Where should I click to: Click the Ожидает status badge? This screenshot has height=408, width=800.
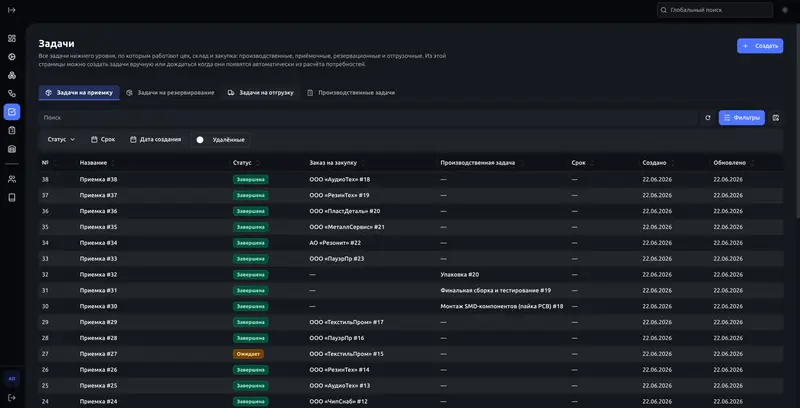pyautogui.click(x=248, y=354)
